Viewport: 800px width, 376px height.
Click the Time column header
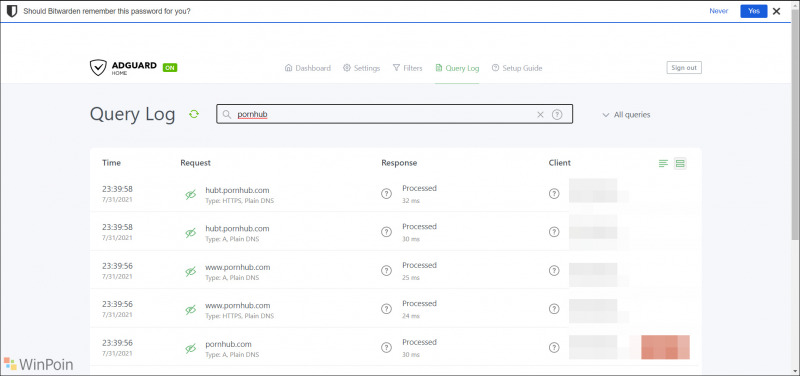111,163
